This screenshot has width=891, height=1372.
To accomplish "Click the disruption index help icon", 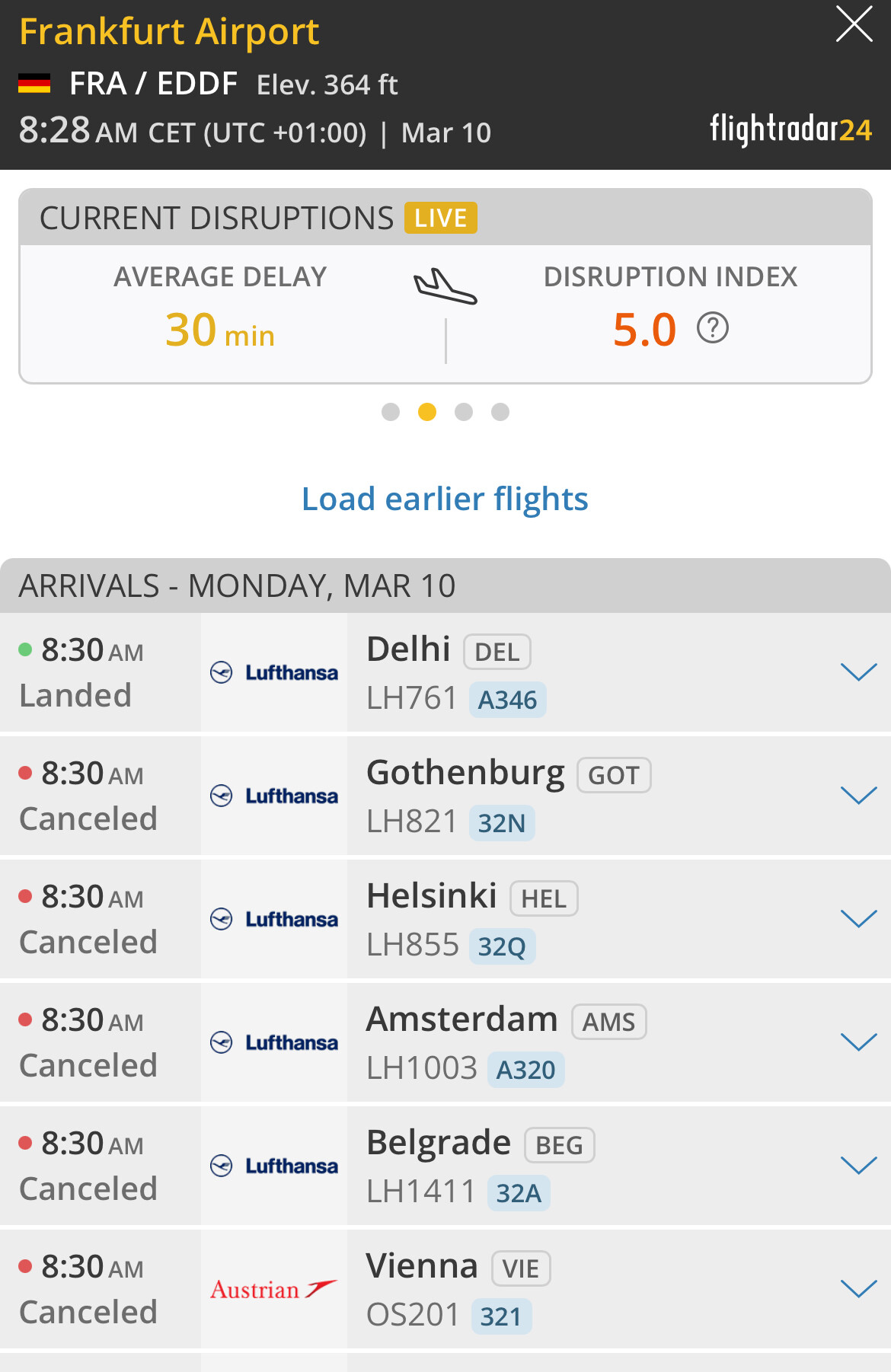I will coord(713,328).
